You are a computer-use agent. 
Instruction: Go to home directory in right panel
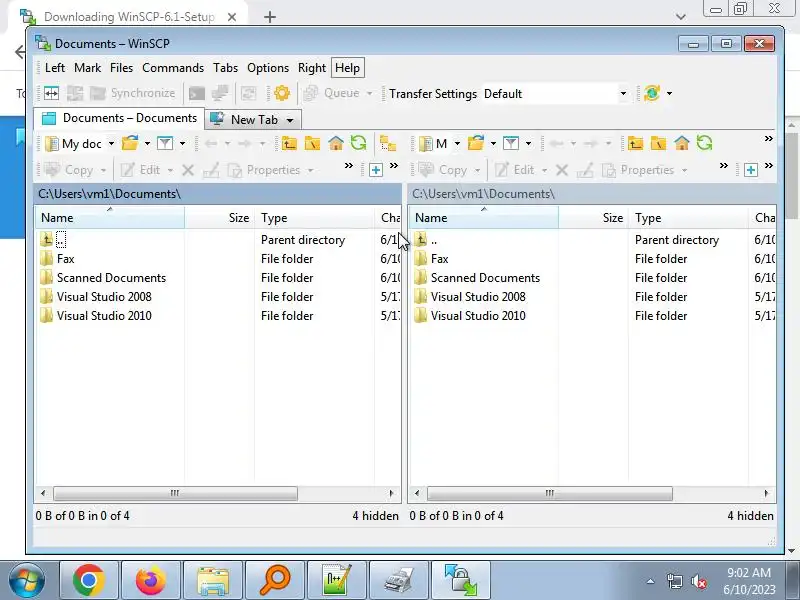(x=682, y=143)
